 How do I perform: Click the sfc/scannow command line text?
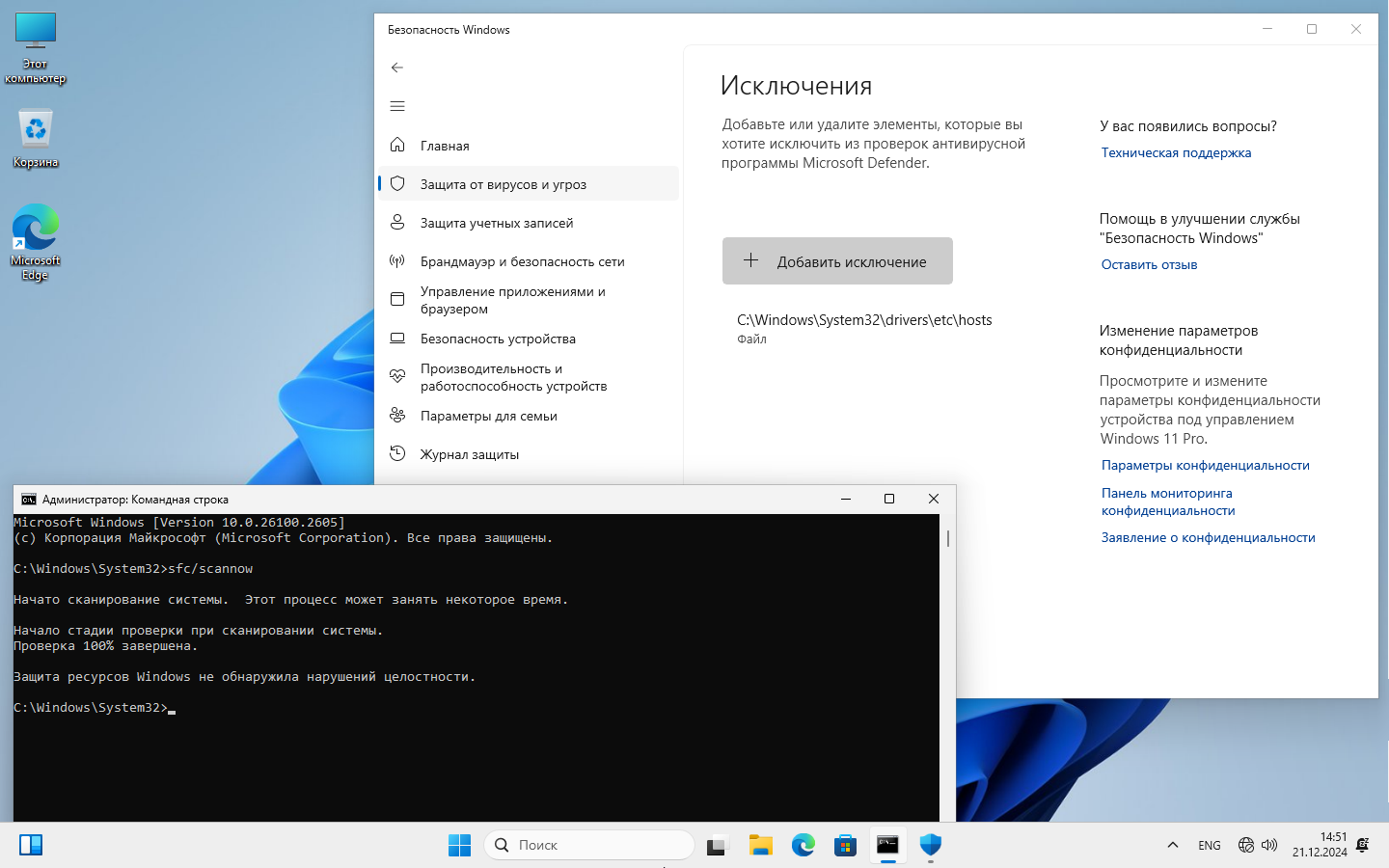(210, 569)
